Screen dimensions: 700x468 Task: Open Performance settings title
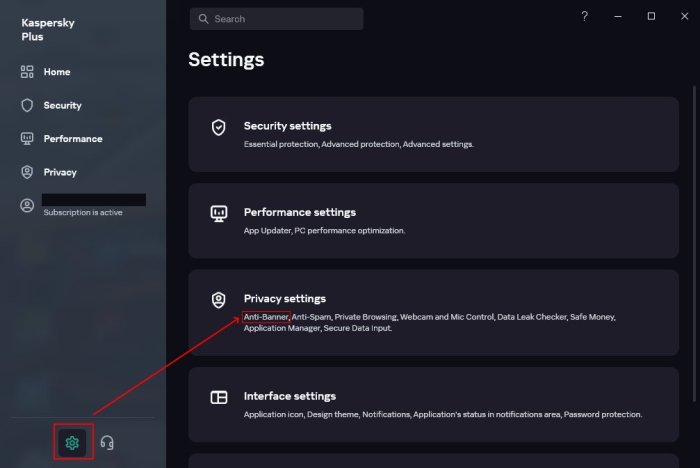tap(299, 212)
